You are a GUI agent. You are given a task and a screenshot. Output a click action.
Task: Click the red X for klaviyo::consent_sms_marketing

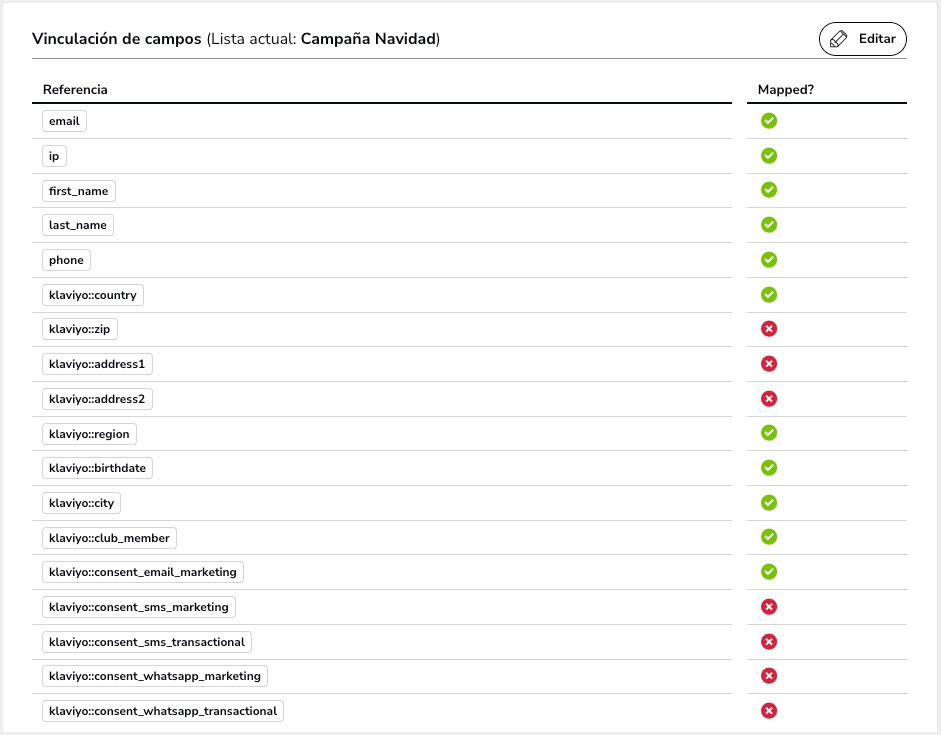(x=769, y=607)
